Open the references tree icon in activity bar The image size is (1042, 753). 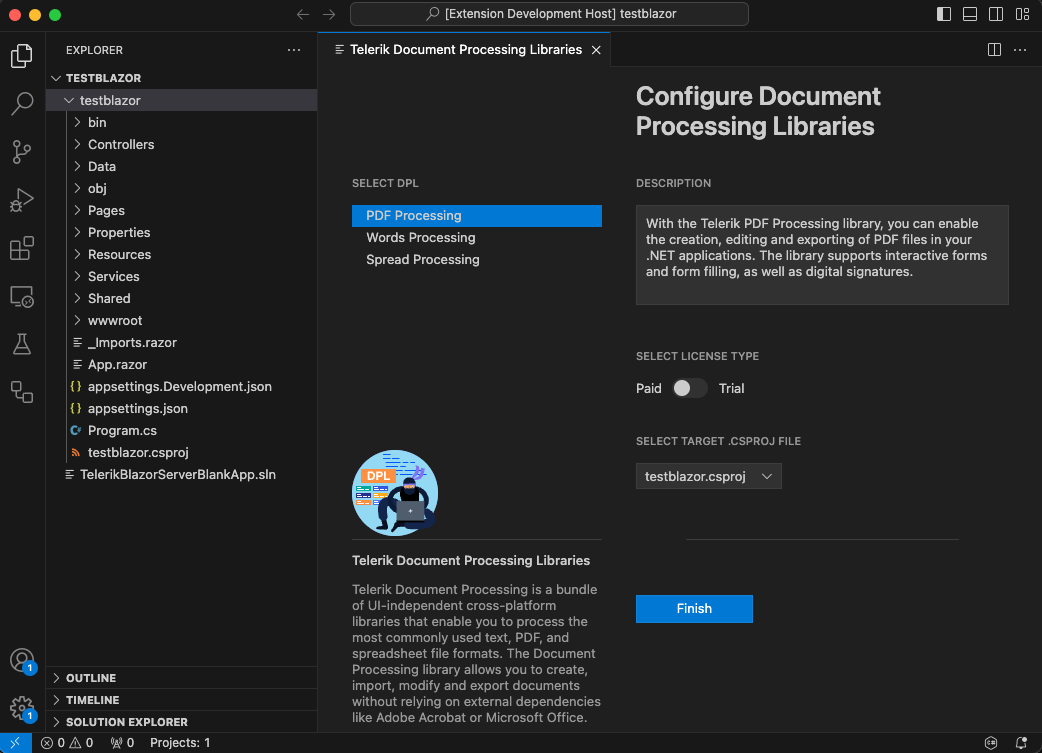pos(22,392)
